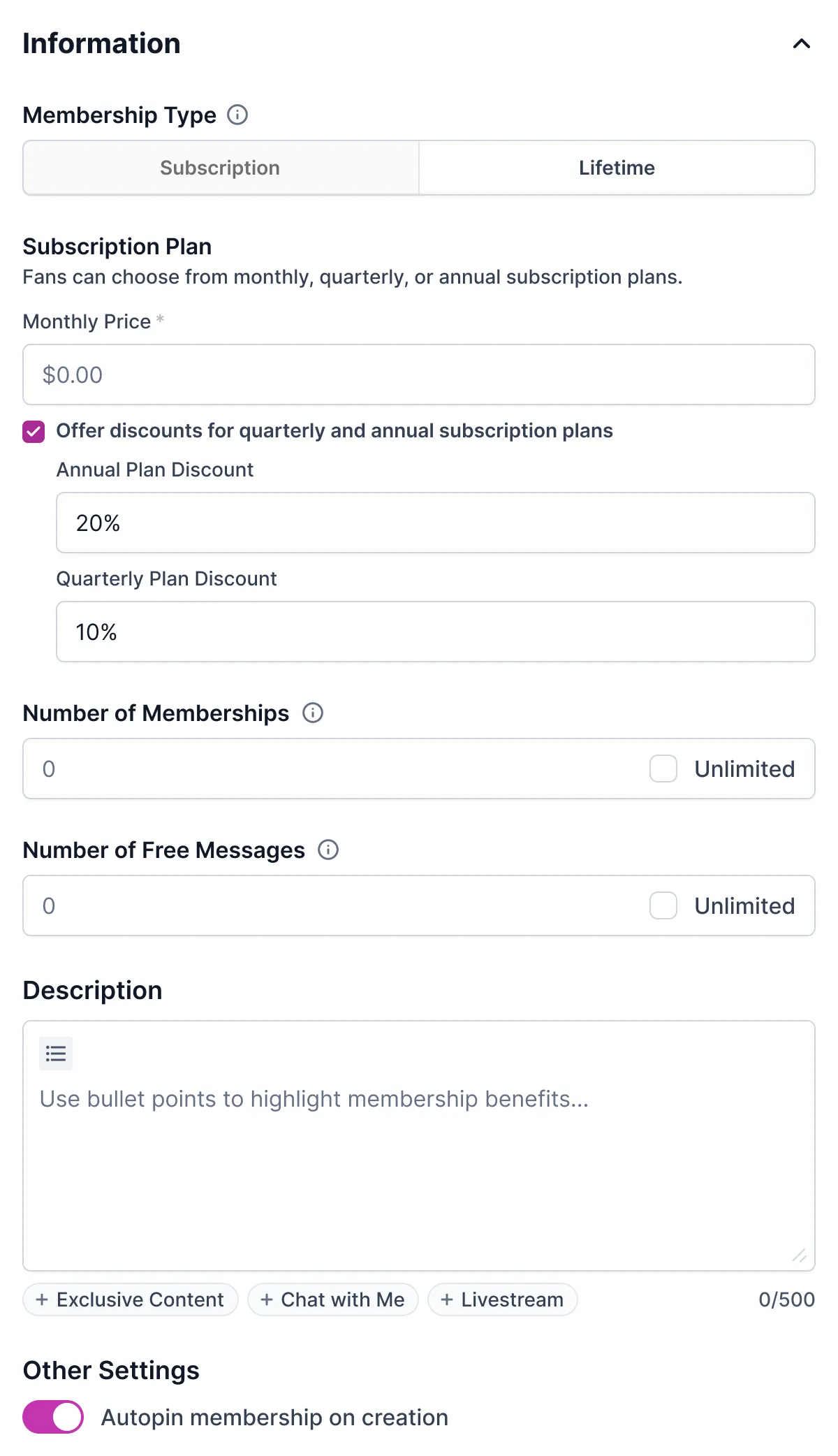
Task: Add the Livestream tag to the description
Action: [502, 1300]
